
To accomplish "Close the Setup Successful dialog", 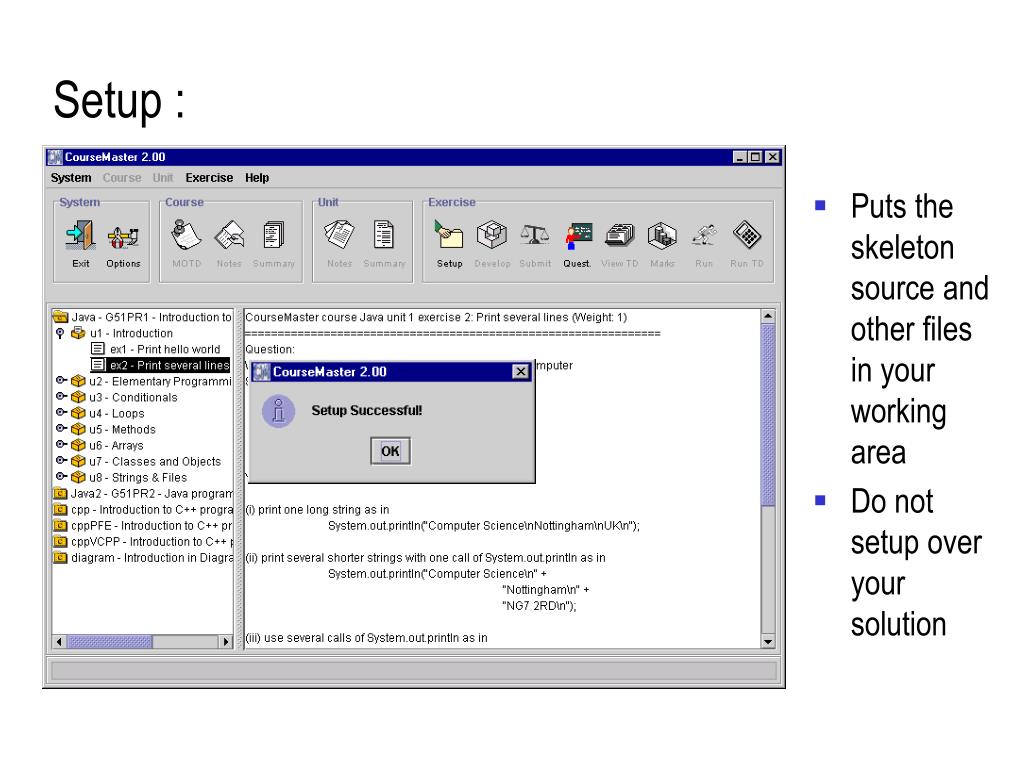I will (520, 372).
